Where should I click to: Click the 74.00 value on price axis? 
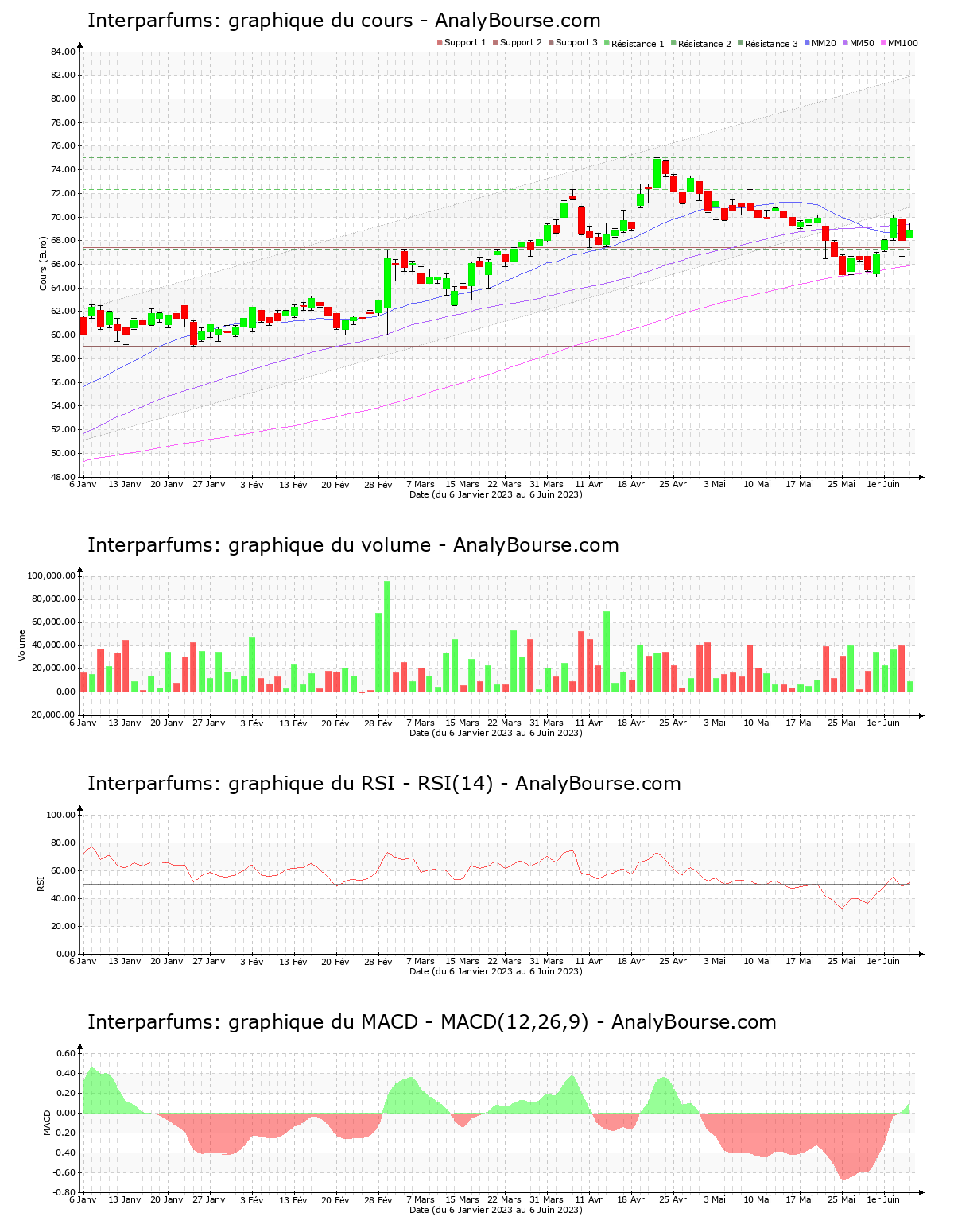click(64, 170)
